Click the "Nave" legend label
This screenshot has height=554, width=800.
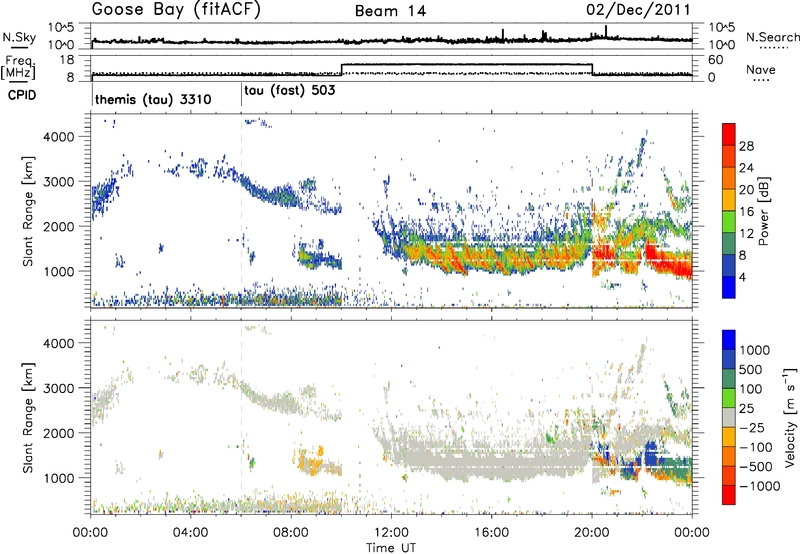coord(761,69)
